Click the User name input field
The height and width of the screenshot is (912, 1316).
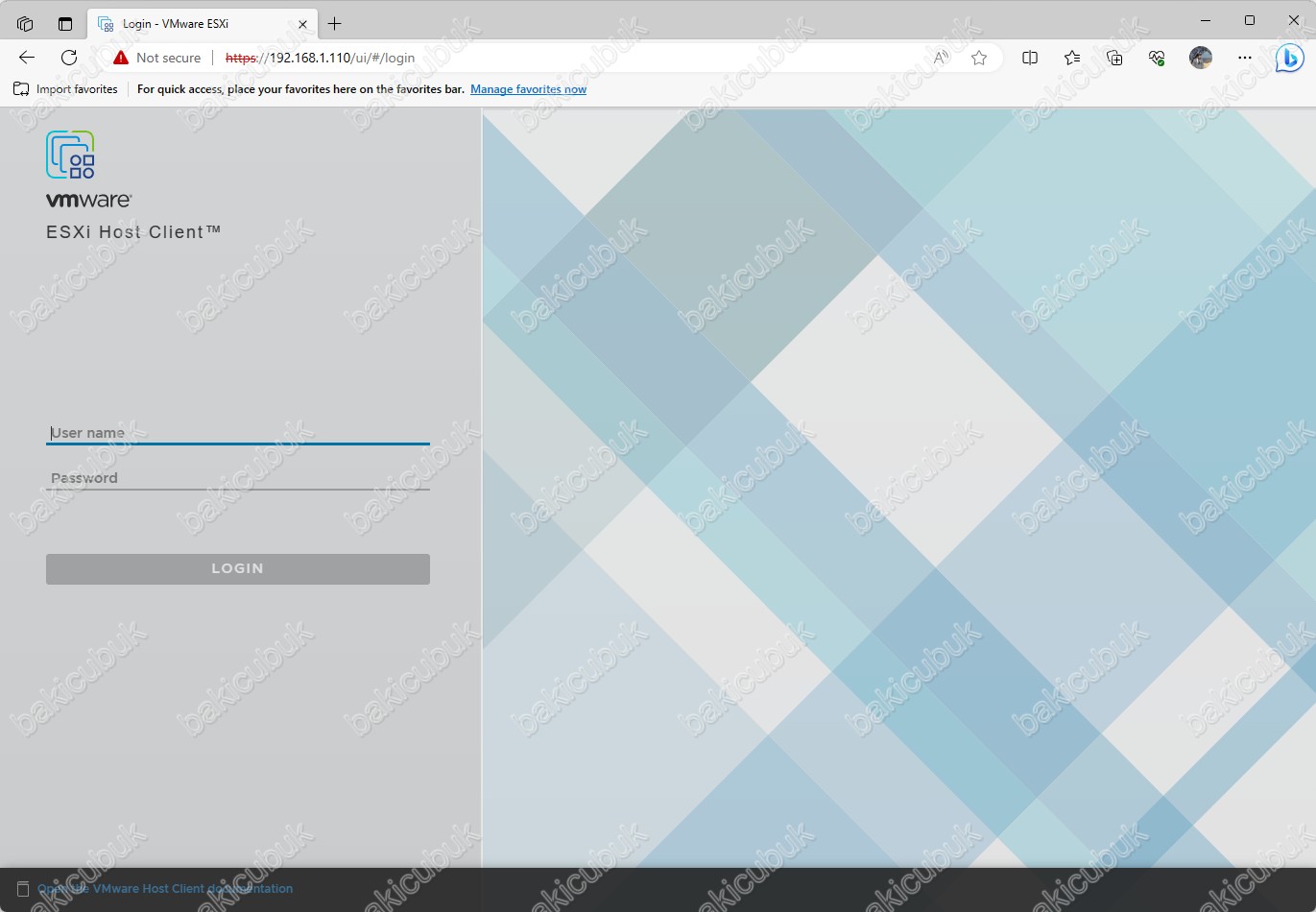(237, 433)
